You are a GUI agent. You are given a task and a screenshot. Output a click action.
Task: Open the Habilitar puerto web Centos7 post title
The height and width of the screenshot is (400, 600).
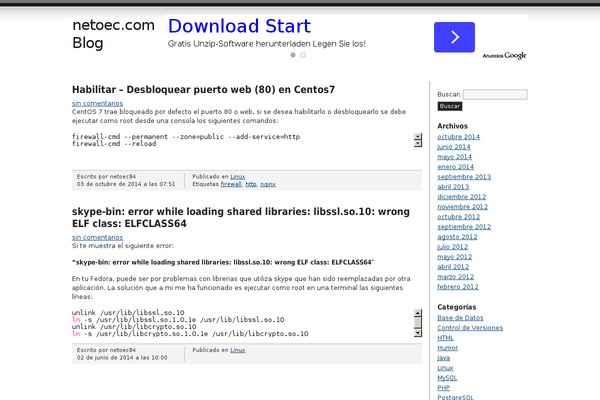(x=203, y=90)
